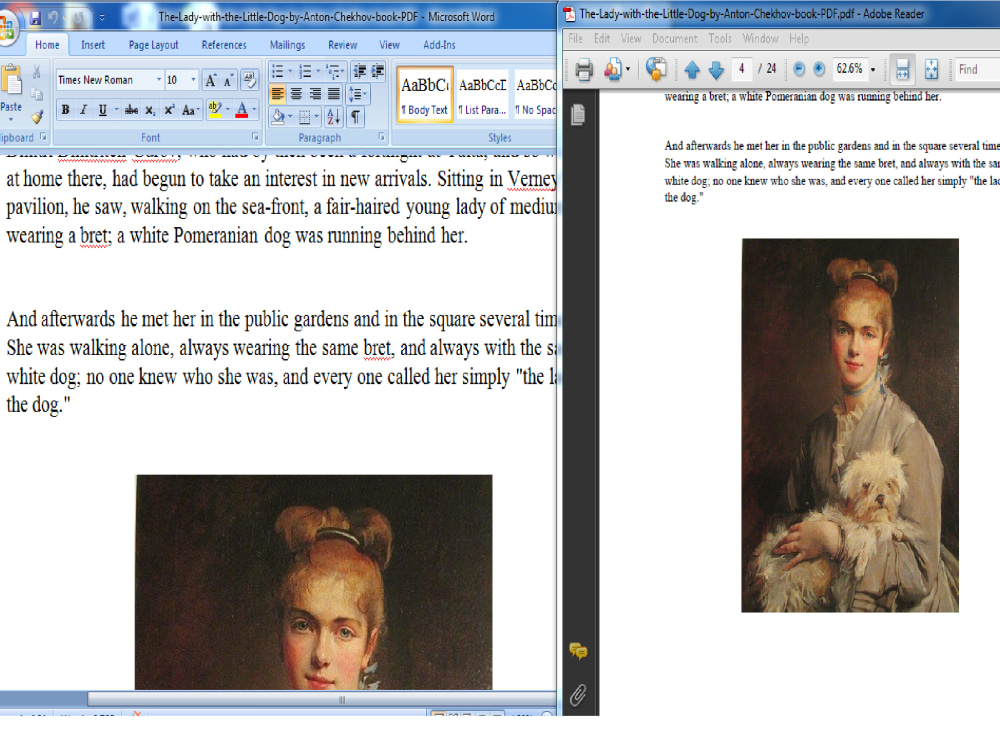Select Align Text Right
Image resolution: width=1000 pixels, height=750 pixels.
click(x=315, y=94)
